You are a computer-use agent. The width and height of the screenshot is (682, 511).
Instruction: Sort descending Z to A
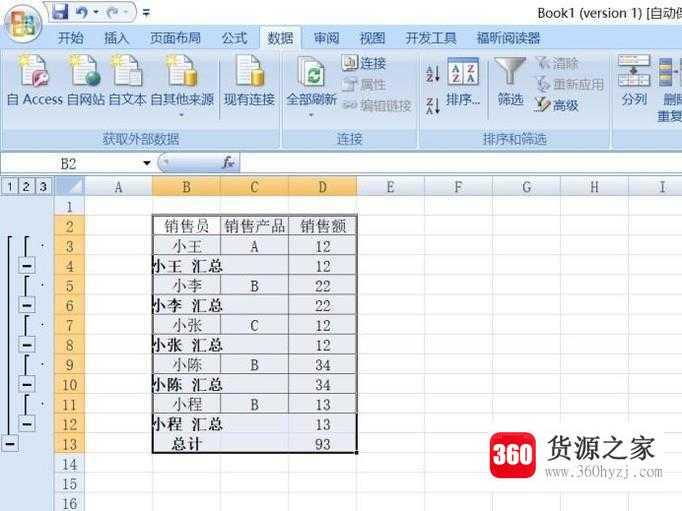[x=432, y=106]
